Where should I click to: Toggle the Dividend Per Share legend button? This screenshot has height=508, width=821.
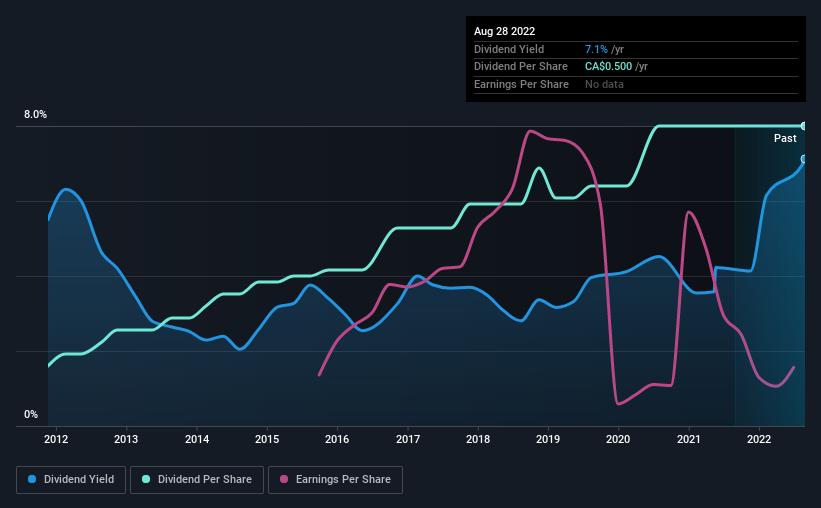197,480
